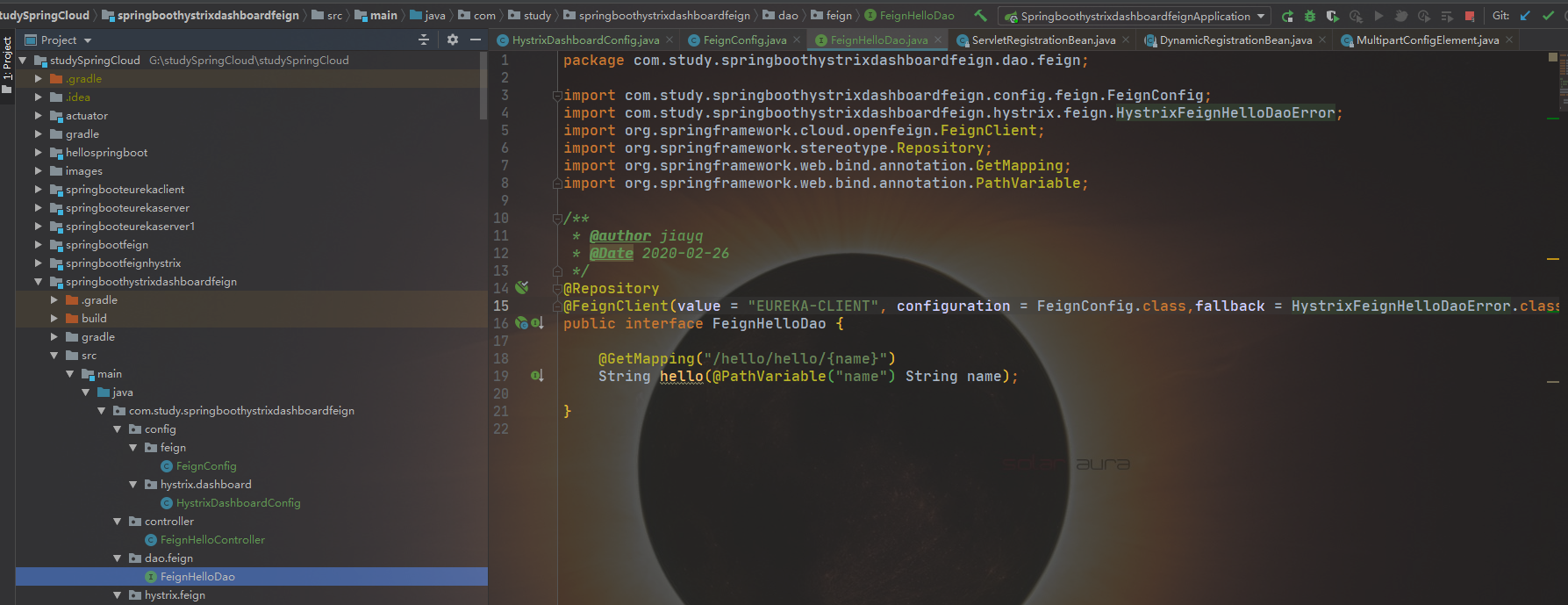
Task: Open the run configuration dropdown
Action: pos(1135,16)
